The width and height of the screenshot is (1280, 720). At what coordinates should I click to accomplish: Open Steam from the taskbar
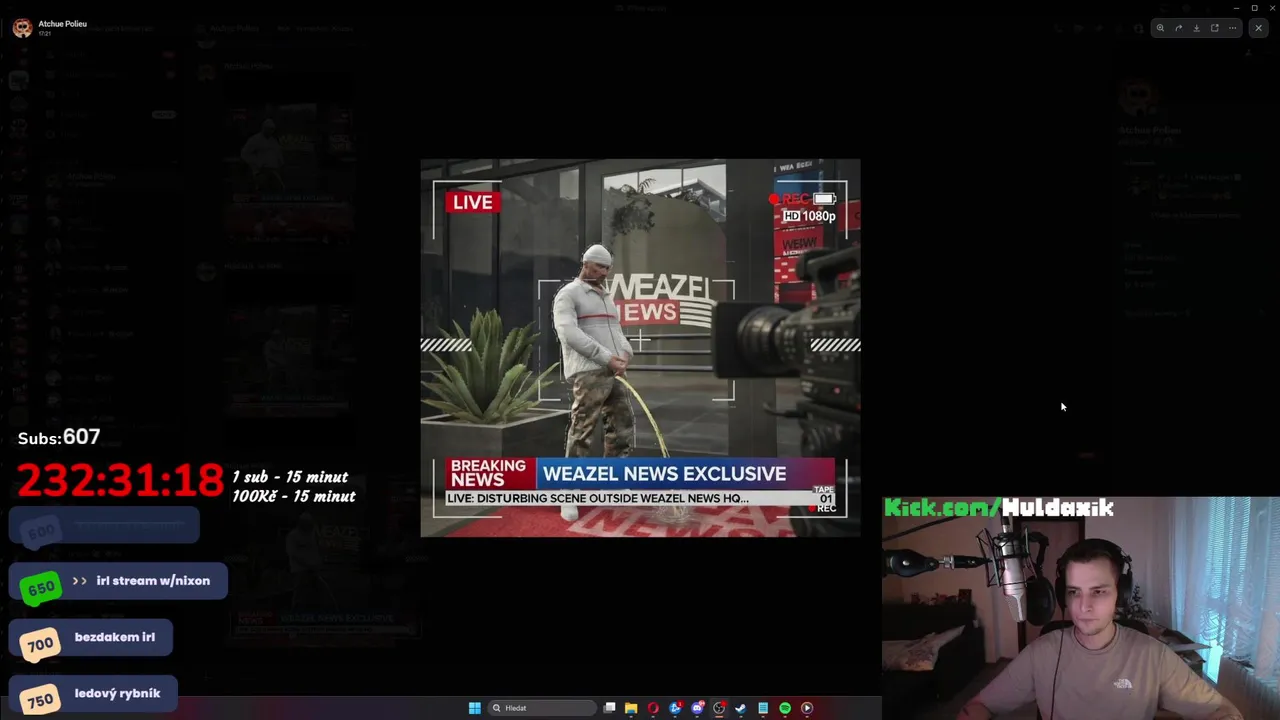(x=741, y=708)
